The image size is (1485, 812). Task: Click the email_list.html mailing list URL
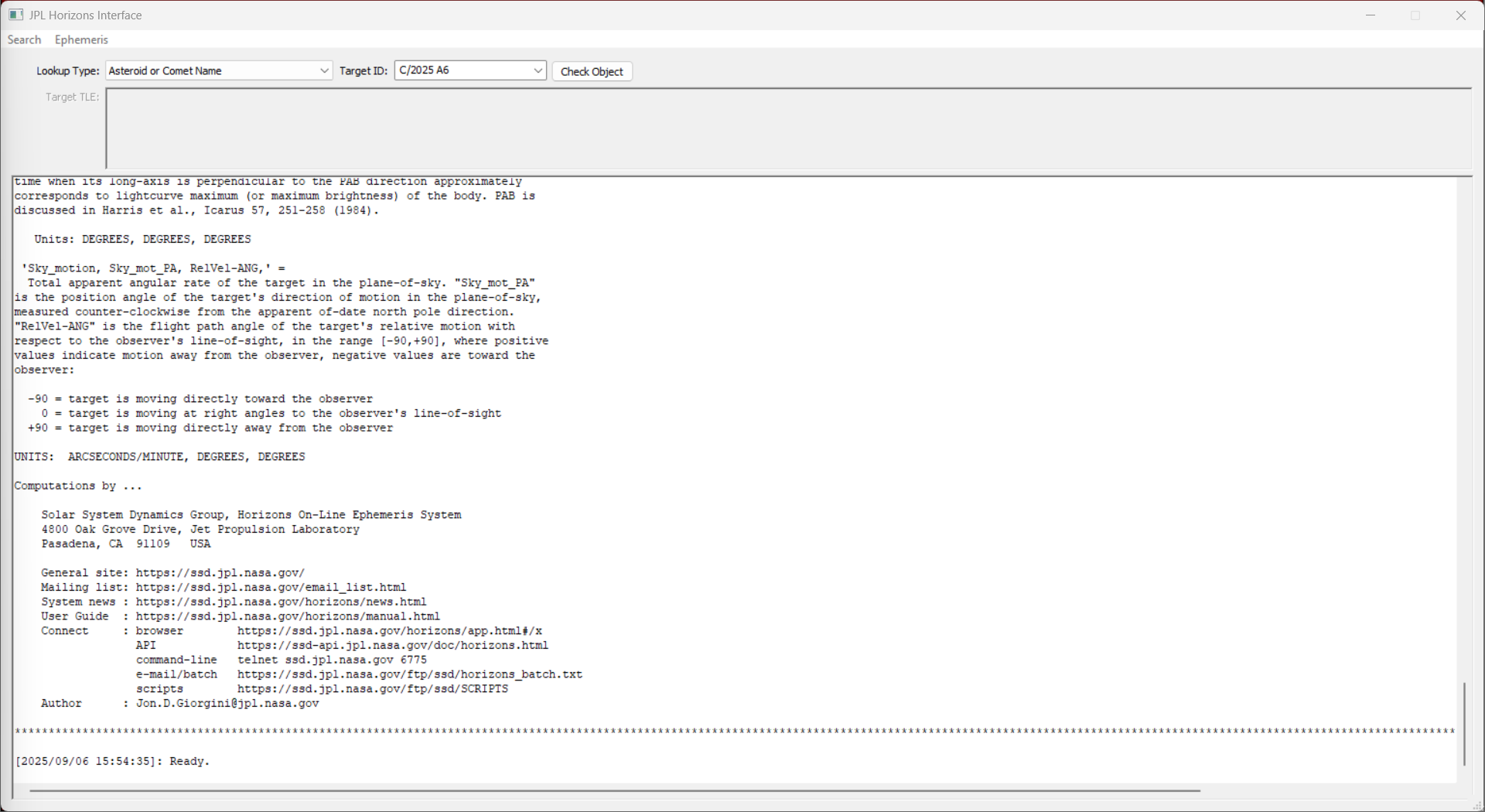click(x=271, y=588)
